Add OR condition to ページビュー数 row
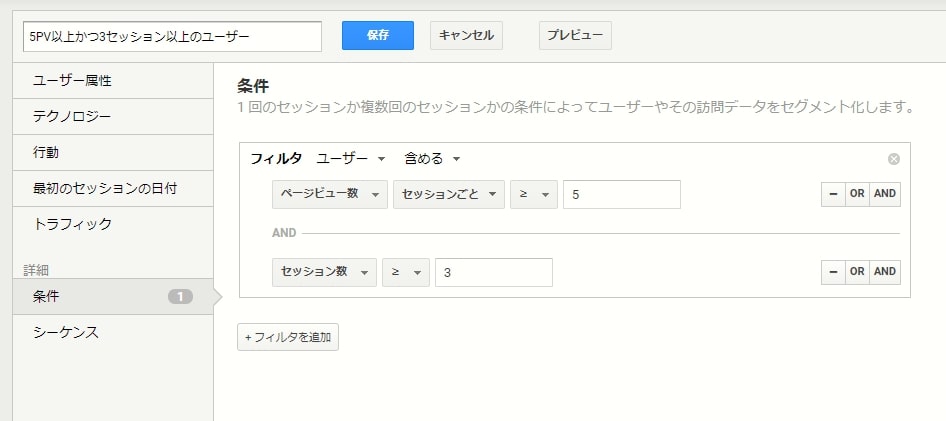 857,194
